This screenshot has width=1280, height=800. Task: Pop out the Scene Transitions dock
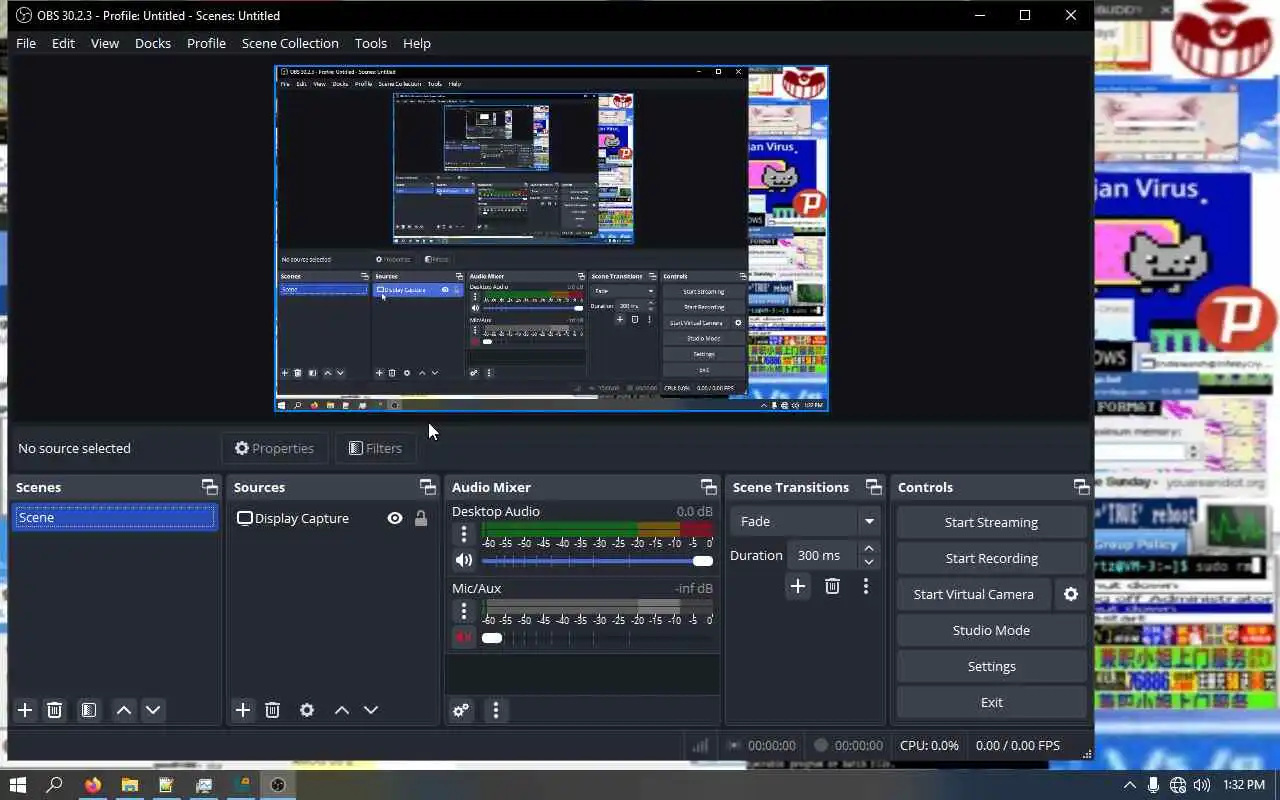(874, 487)
